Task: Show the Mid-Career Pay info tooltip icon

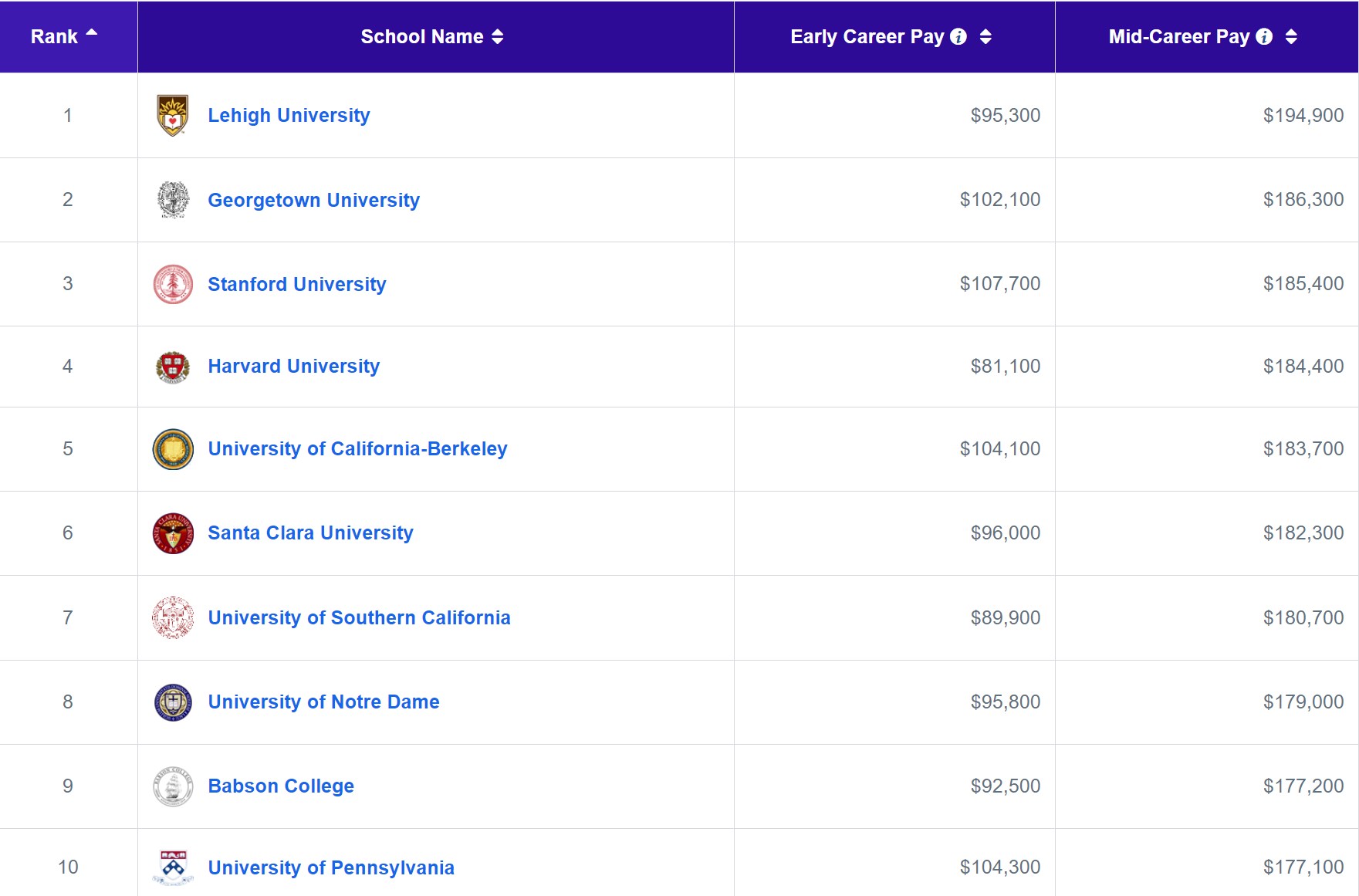Action: pyautogui.click(x=1264, y=36)
